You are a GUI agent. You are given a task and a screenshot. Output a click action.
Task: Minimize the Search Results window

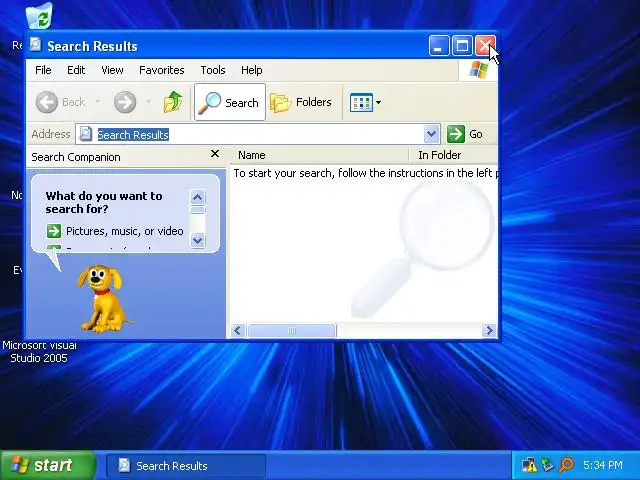point(439,45)
